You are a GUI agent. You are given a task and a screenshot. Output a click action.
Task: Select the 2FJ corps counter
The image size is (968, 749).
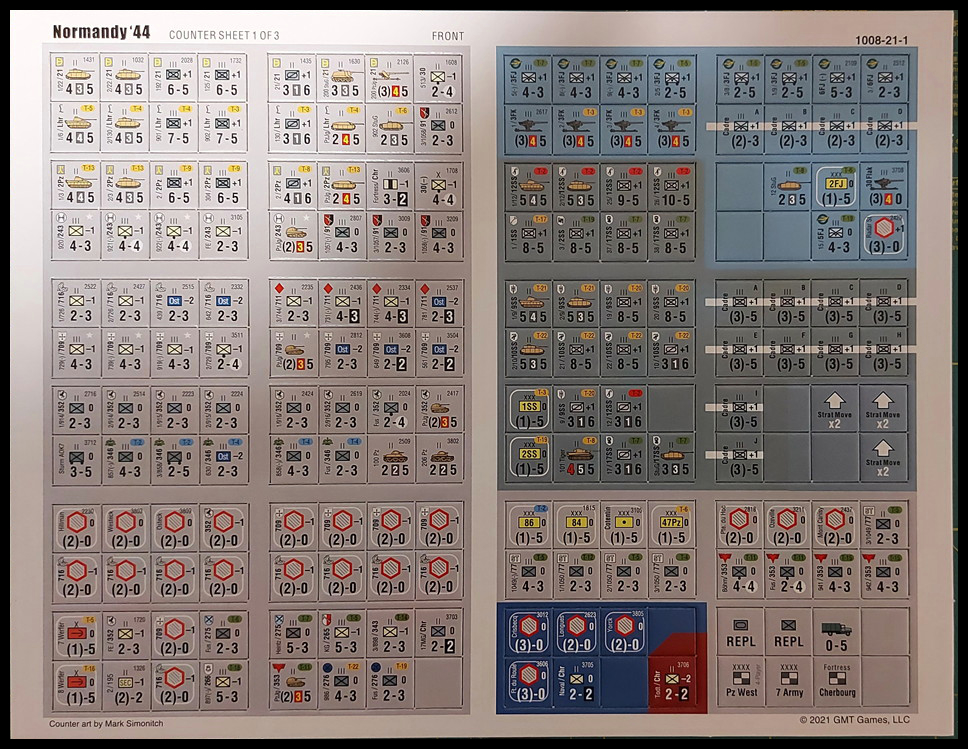(x=836, y=186)
